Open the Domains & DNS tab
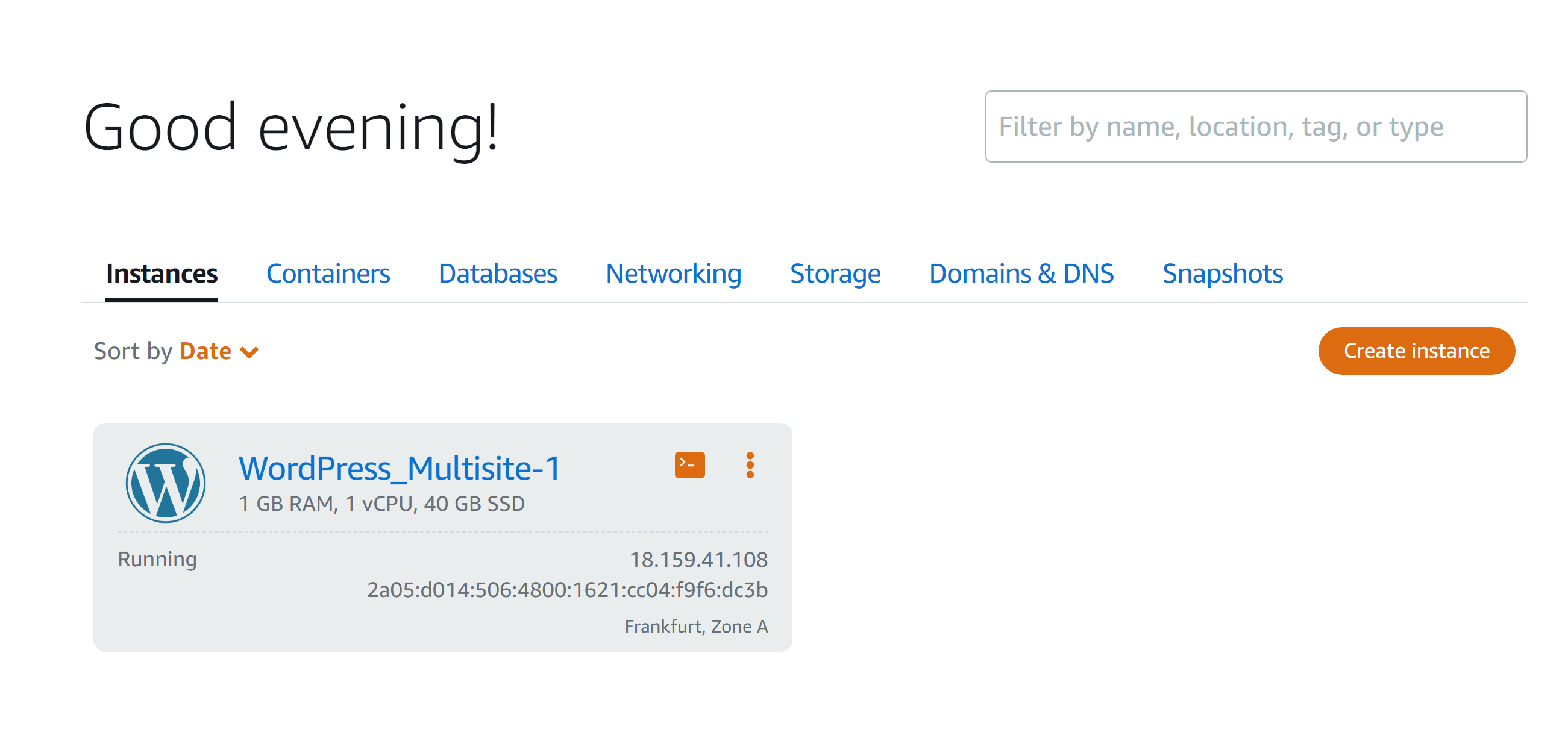This screenshot has width=1568, height=747. pyautogui.click(x=1021, y=273)
